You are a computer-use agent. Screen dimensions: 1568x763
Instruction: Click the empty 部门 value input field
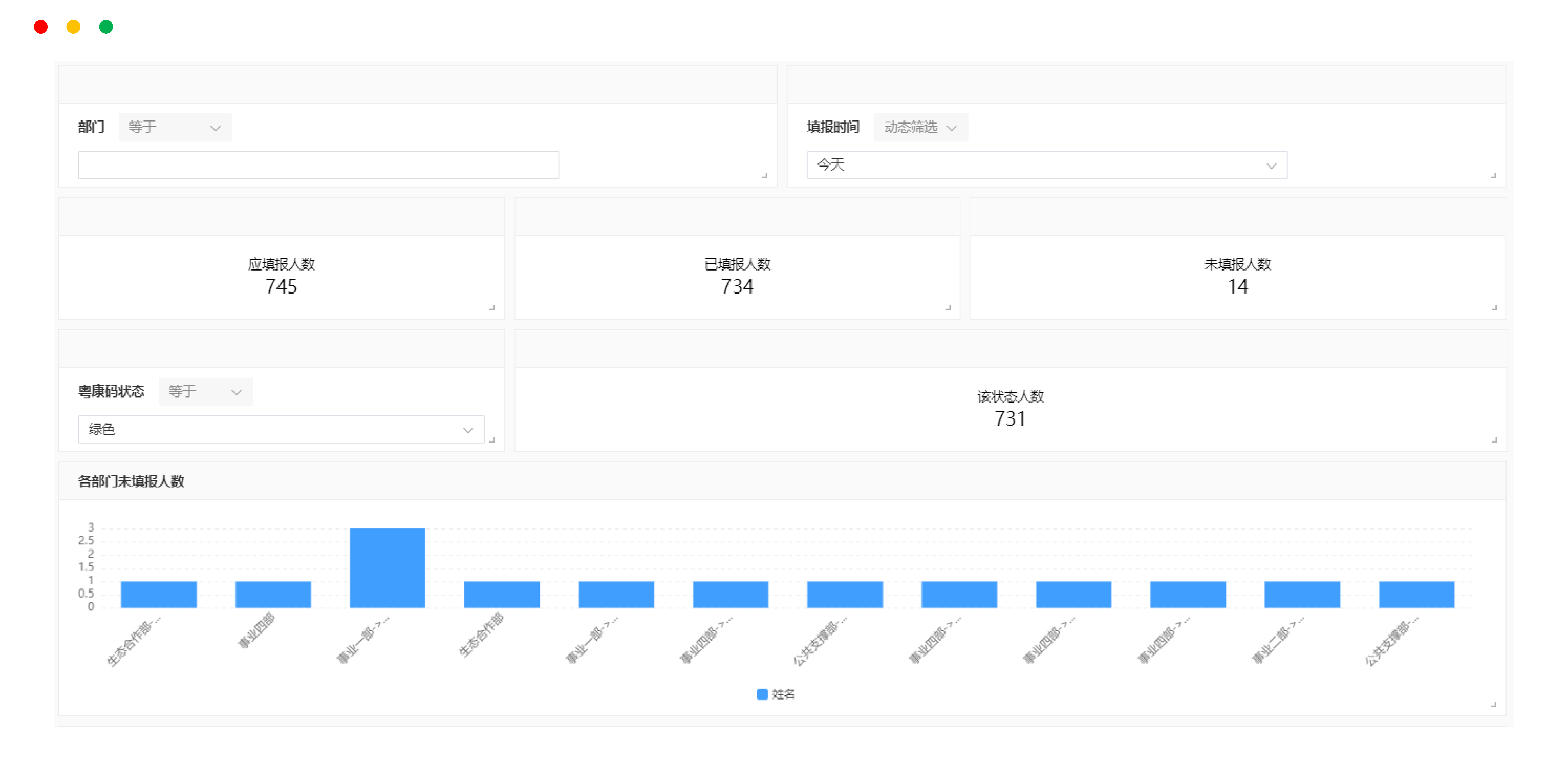point(318,165)
